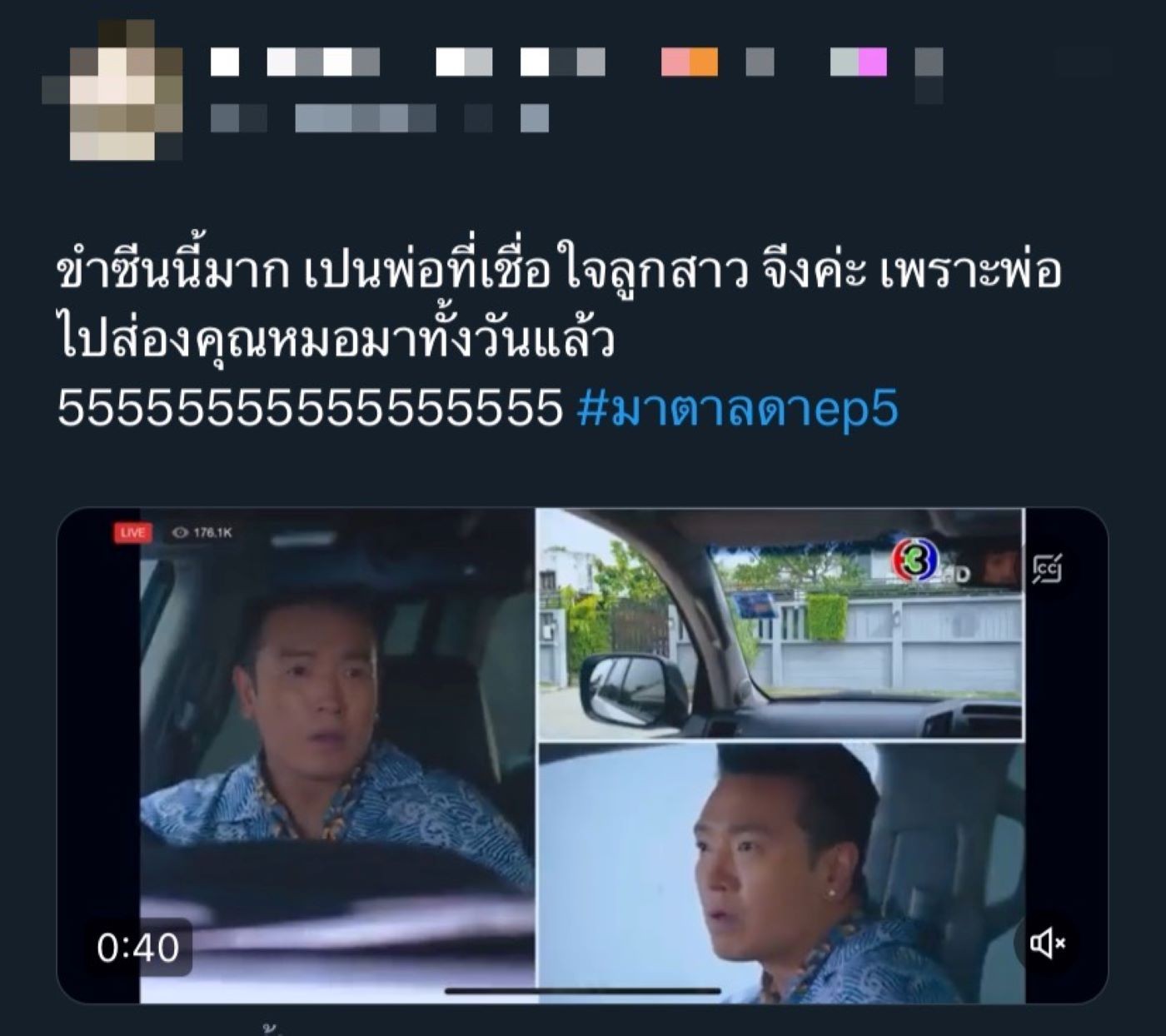Open the blurred username handle below the name
Image resolution: width=1166 pixels, height=1036 pixels.
point(380,118)
